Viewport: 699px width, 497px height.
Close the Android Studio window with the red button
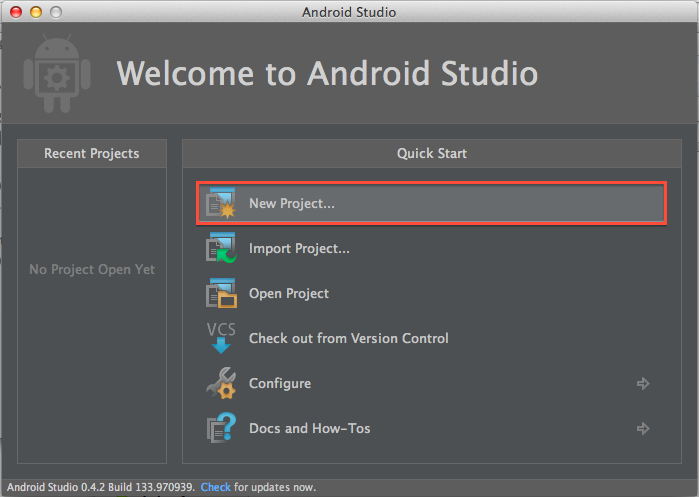(16, 12)
